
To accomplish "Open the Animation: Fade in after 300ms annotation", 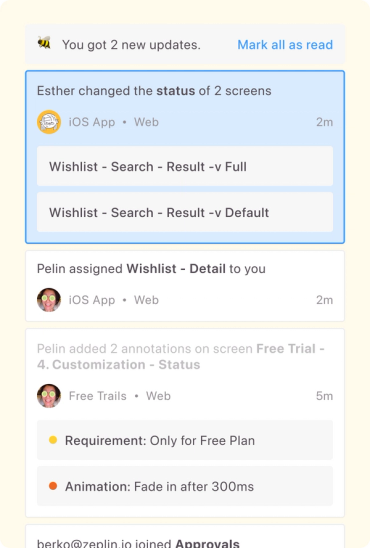I will pyautogui.click(x=185, y=486).
